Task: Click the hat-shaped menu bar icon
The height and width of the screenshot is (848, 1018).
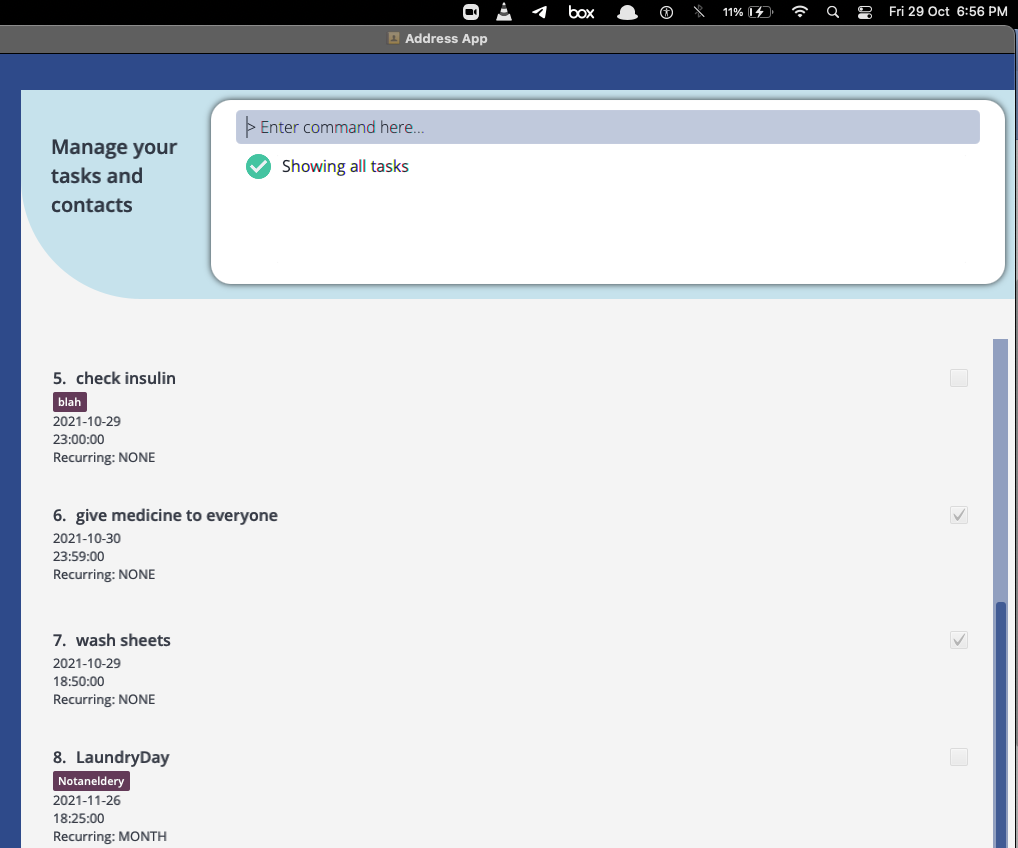Action: (627, 12)
